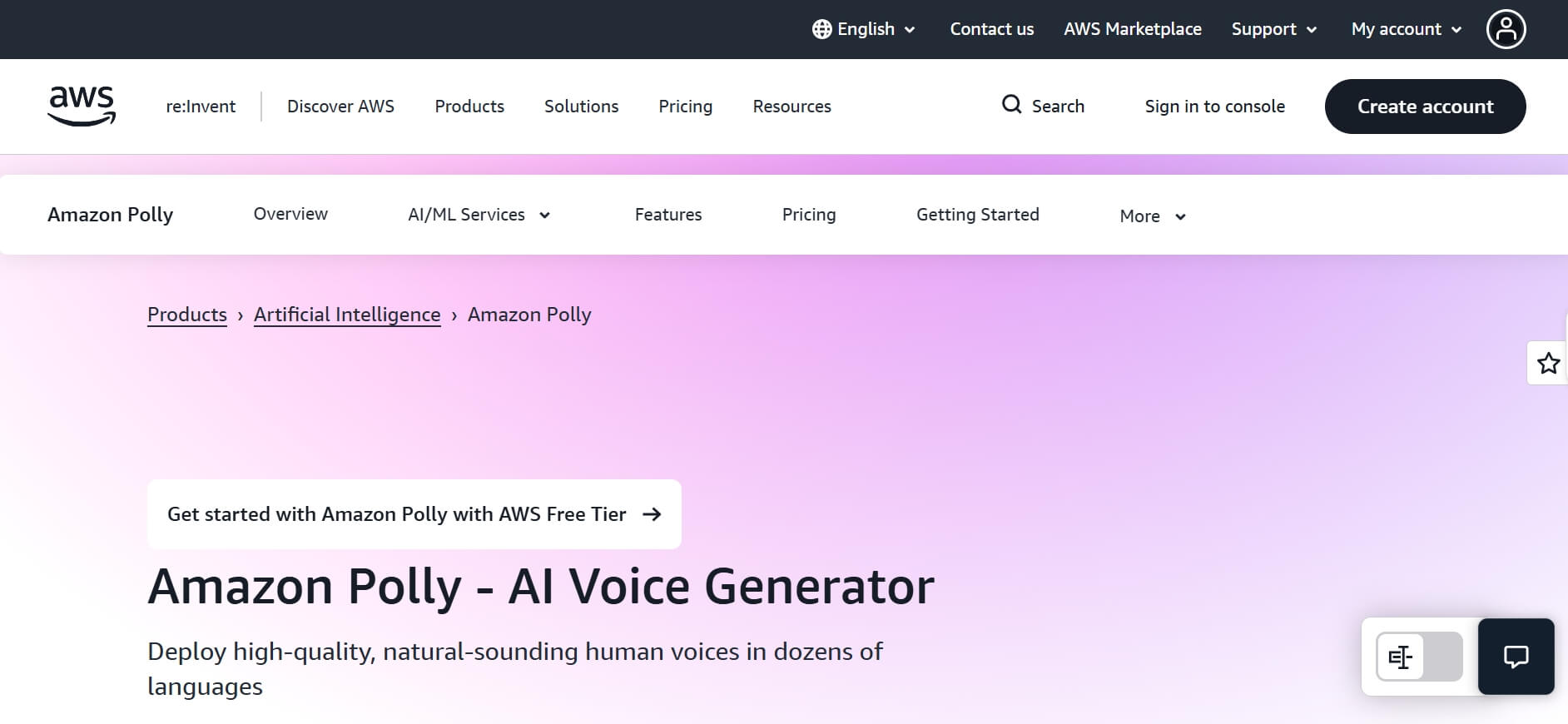The height and width of the screenshot is (724, 1568).
Task: Click the user profile avatar icon
Action: (1506, 29)
